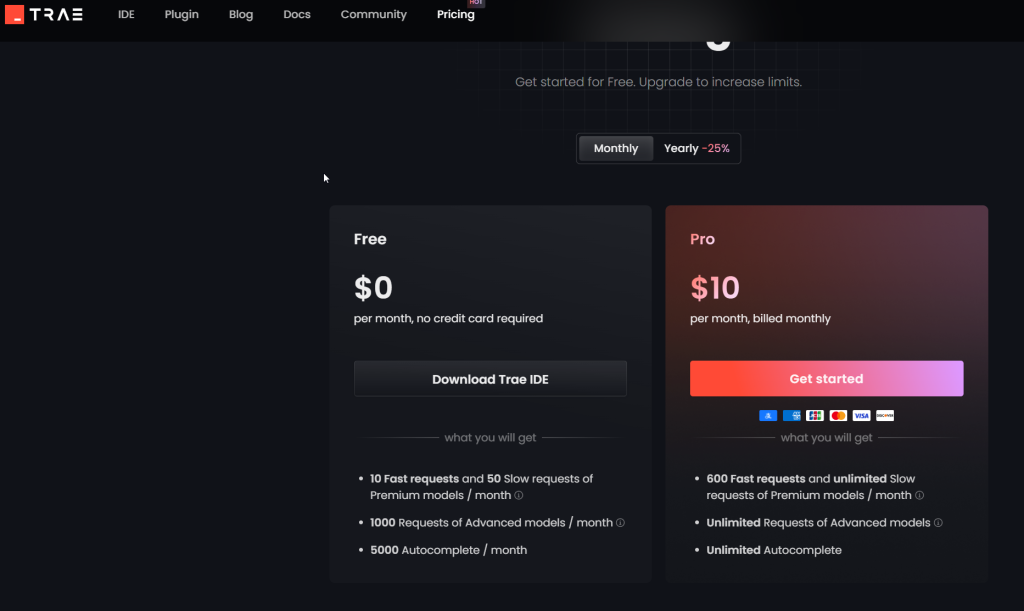The height and width of the screenshot is (611, 1024).
Task: Open the Community menu
Action: pos(374,14)
